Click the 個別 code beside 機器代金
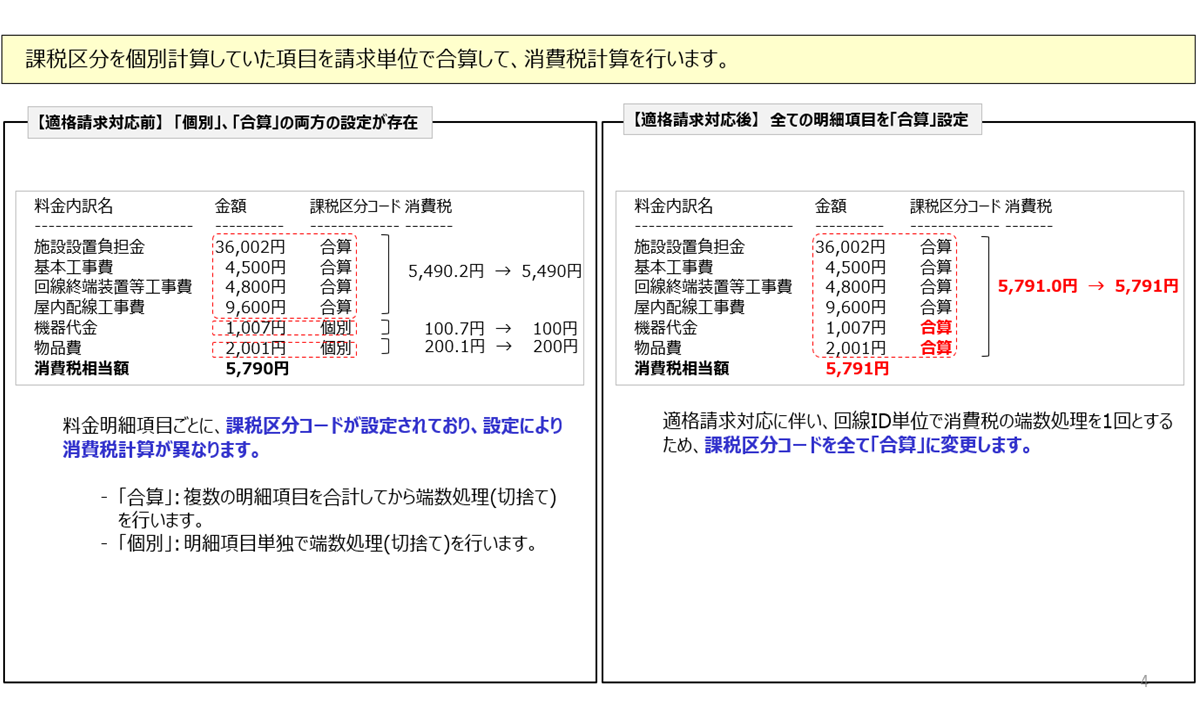 [x=336, y=328]
